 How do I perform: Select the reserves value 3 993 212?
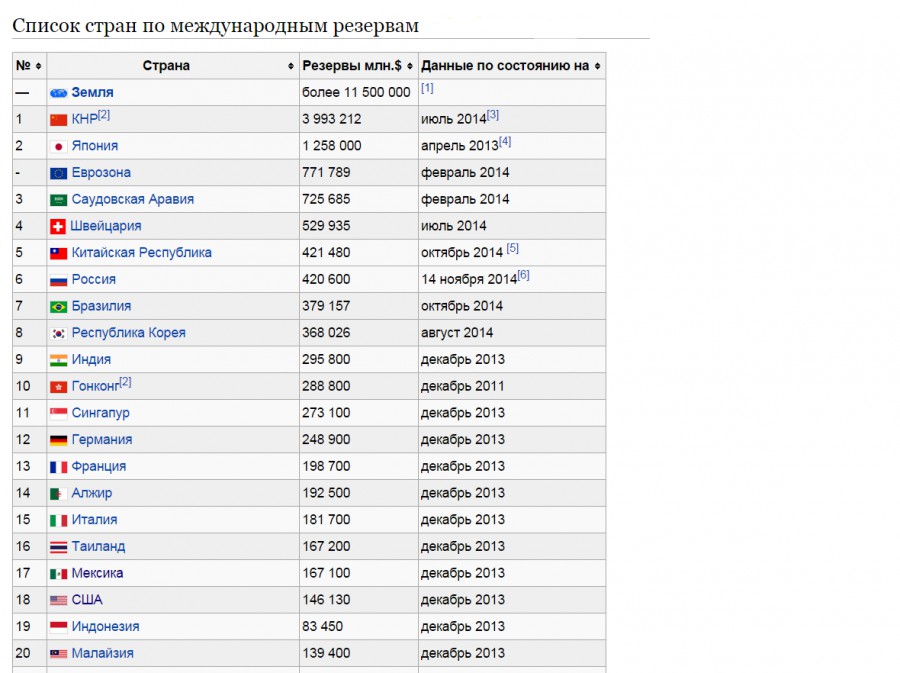(332, 119)
